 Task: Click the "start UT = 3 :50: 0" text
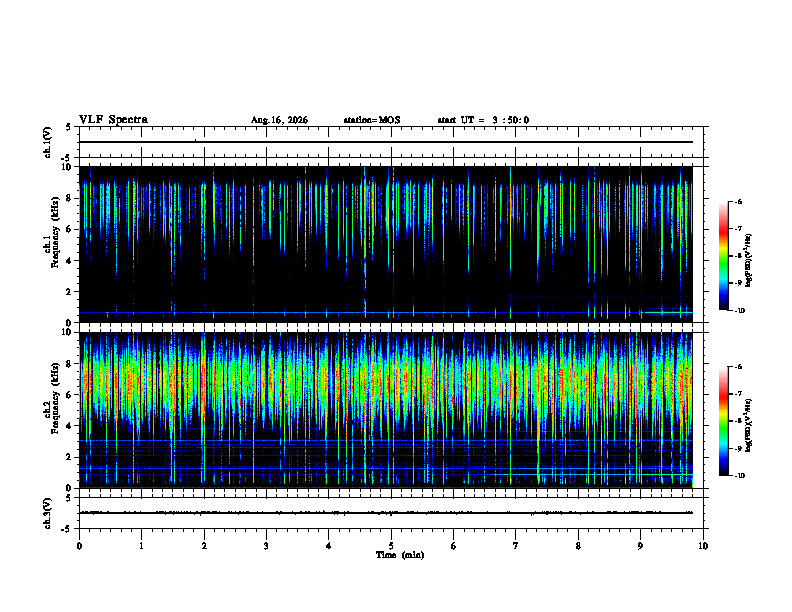click(483, 120)
